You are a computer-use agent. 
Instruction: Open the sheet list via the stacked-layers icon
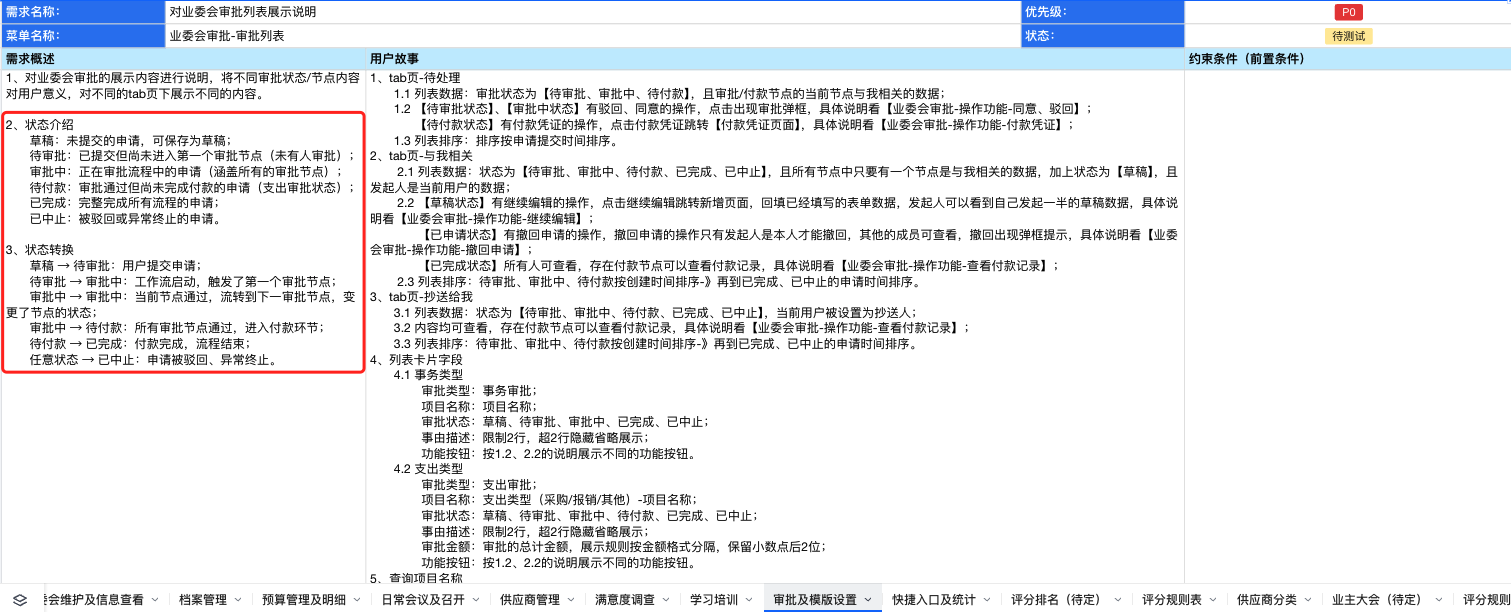[x=18, y=598]
